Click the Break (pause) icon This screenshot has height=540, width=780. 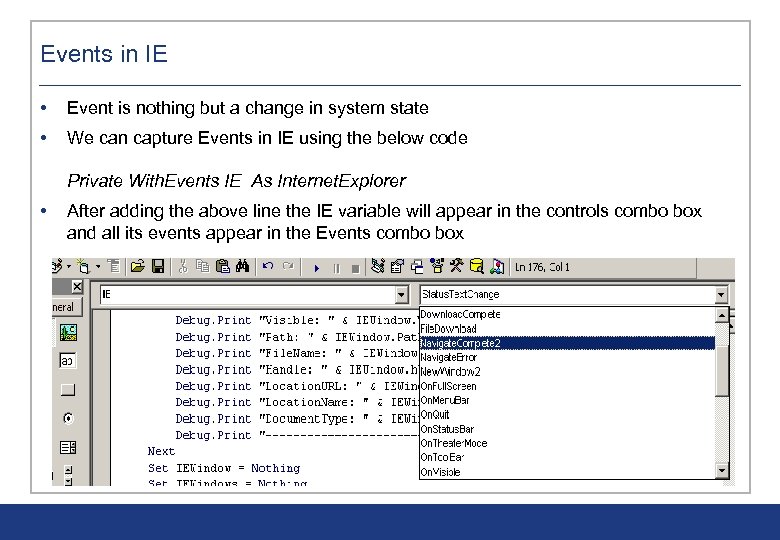coord(337,269)
